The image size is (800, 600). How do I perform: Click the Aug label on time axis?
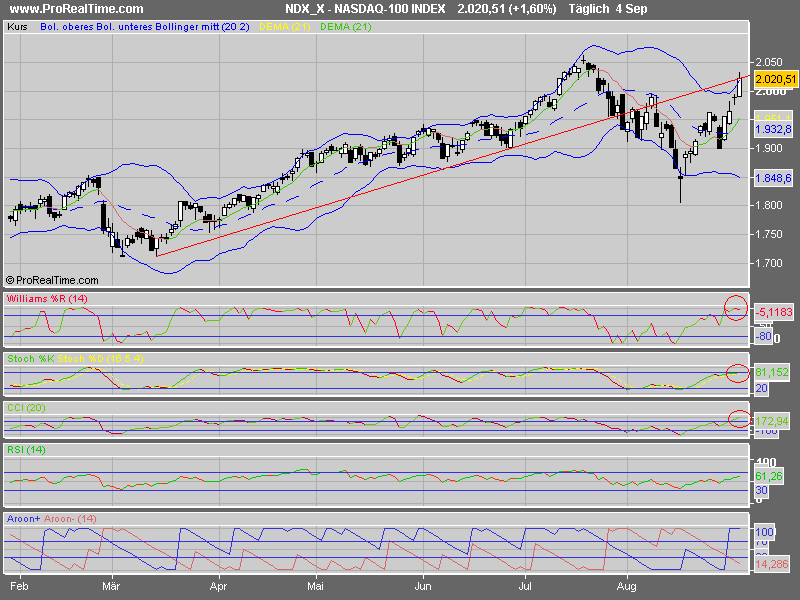(x=627, y=586)
